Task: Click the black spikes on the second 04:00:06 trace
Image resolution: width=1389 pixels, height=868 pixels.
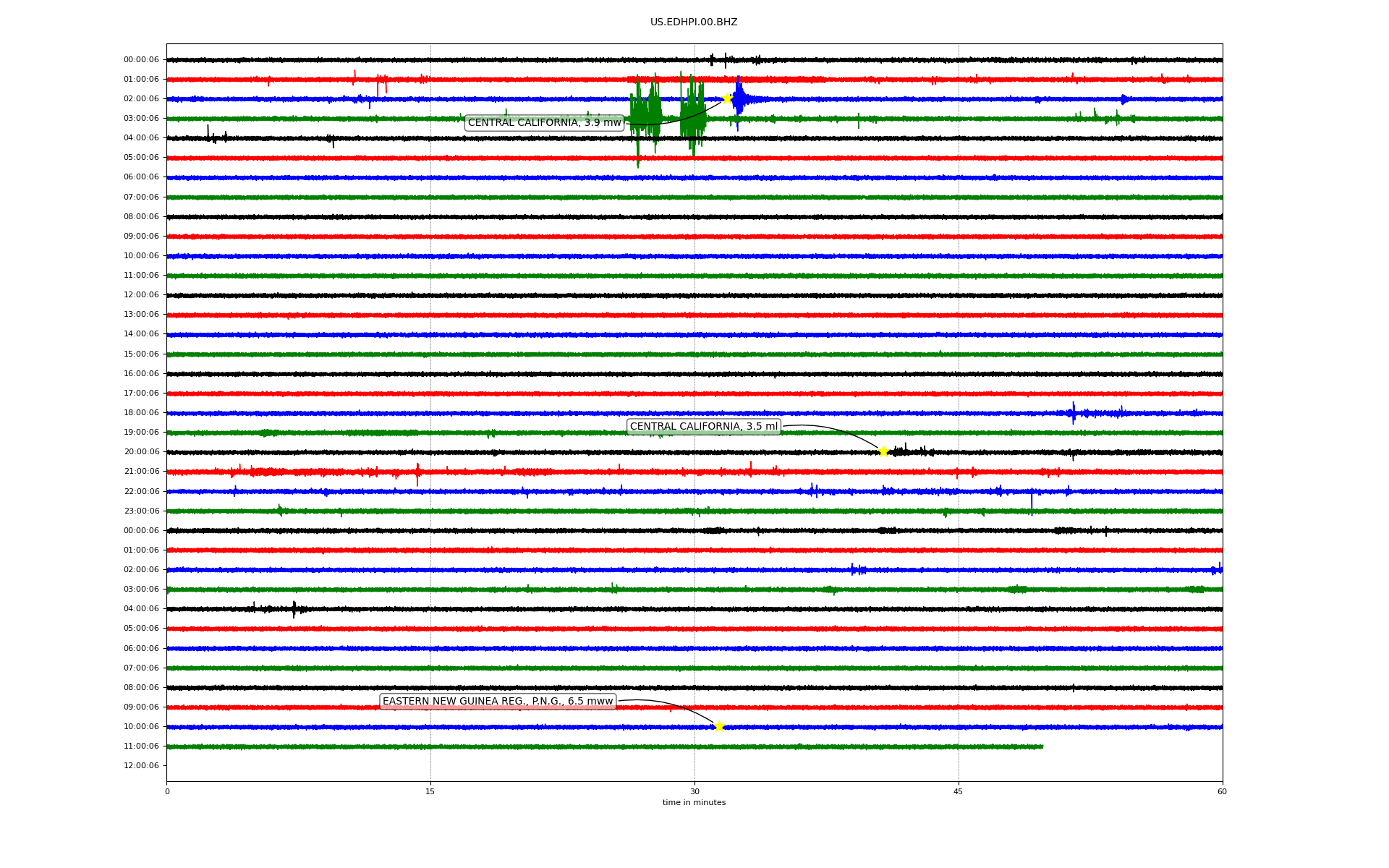Action: point(294,609)
